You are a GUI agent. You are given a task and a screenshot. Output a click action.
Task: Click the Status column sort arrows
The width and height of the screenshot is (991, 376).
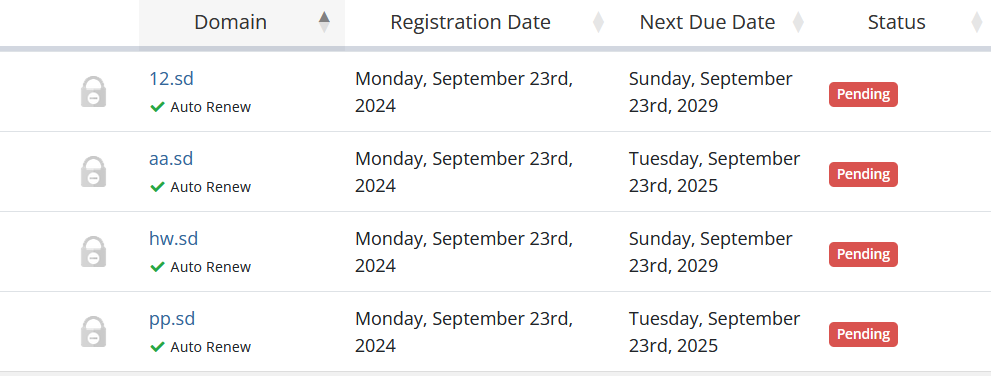coord(976,22)
